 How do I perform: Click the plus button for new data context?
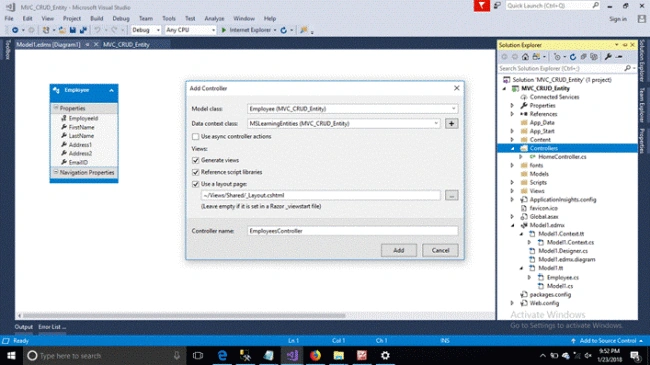click(451, 124)
